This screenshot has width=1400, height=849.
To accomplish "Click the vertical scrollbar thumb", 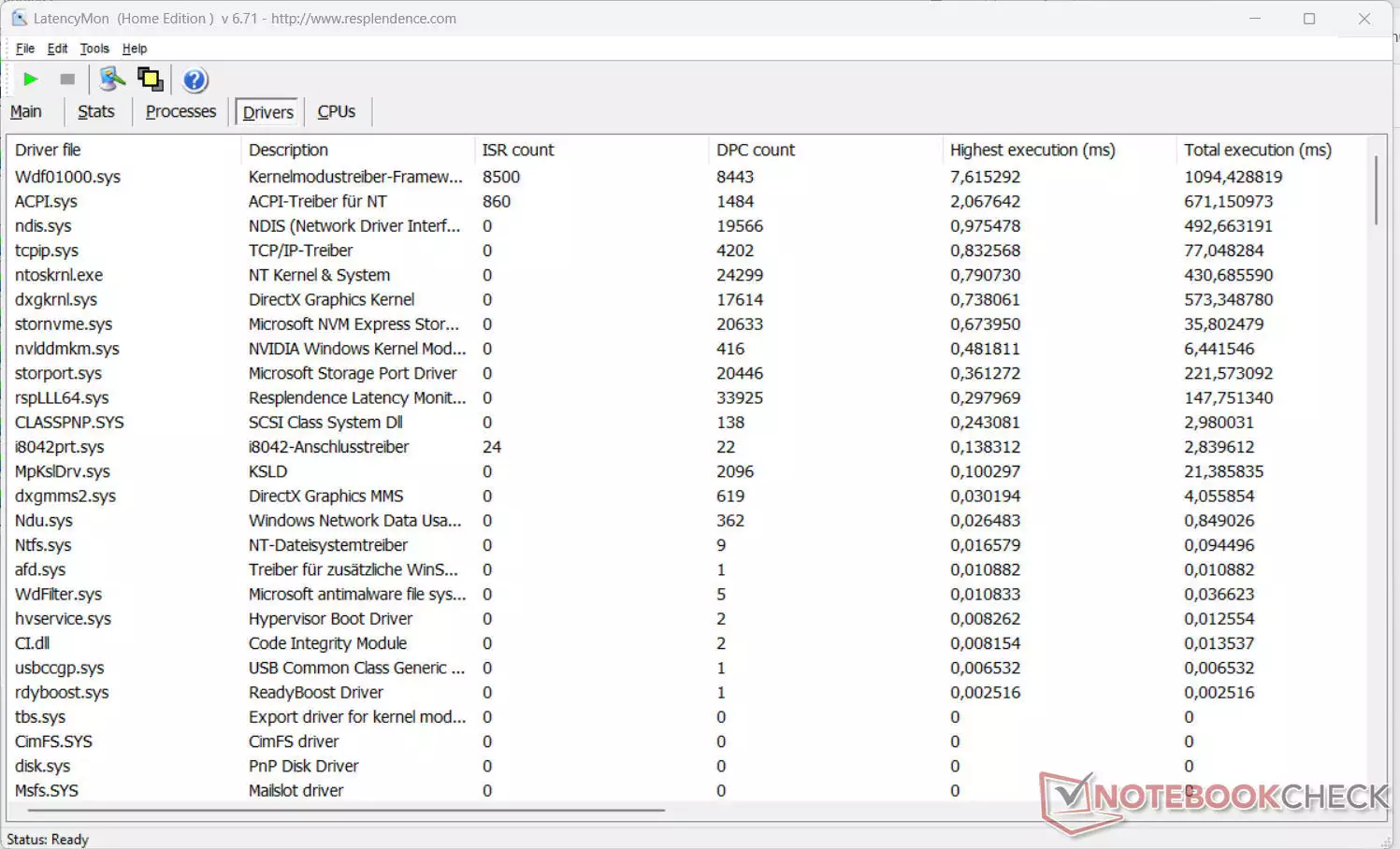I will 1377,190.
